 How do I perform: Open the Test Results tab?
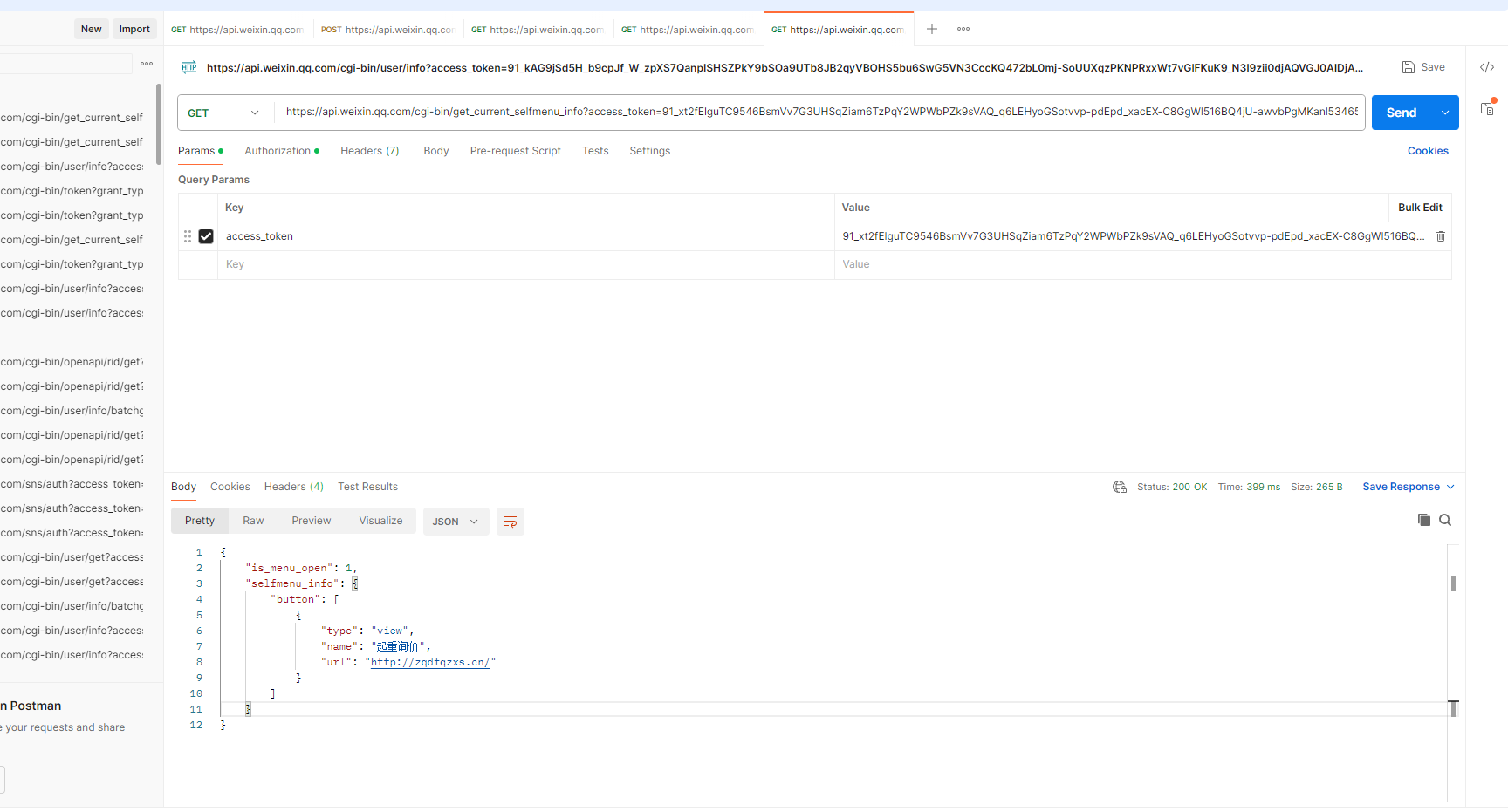click(368, 487)
